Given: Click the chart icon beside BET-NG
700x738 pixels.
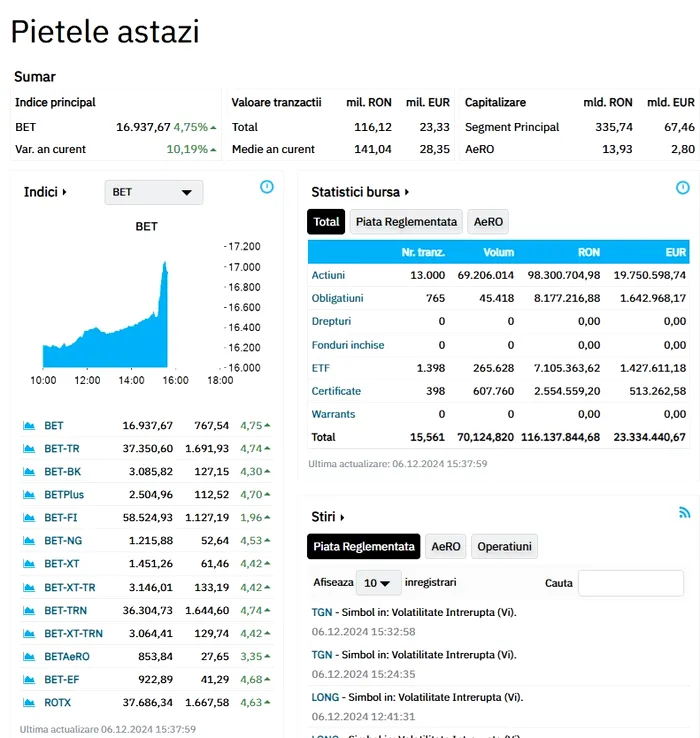Looking at the screenshot, I should pyautogui.click(x=29, y=541).
